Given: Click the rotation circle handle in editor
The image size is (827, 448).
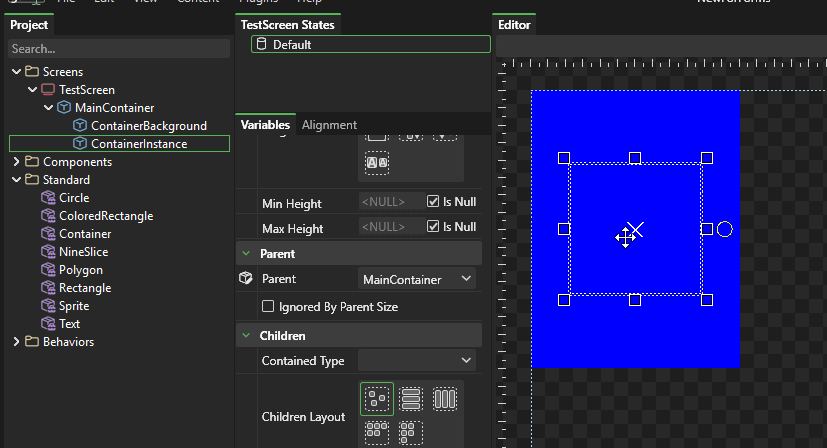Looking at the screenshot, I should coord(725,229).
